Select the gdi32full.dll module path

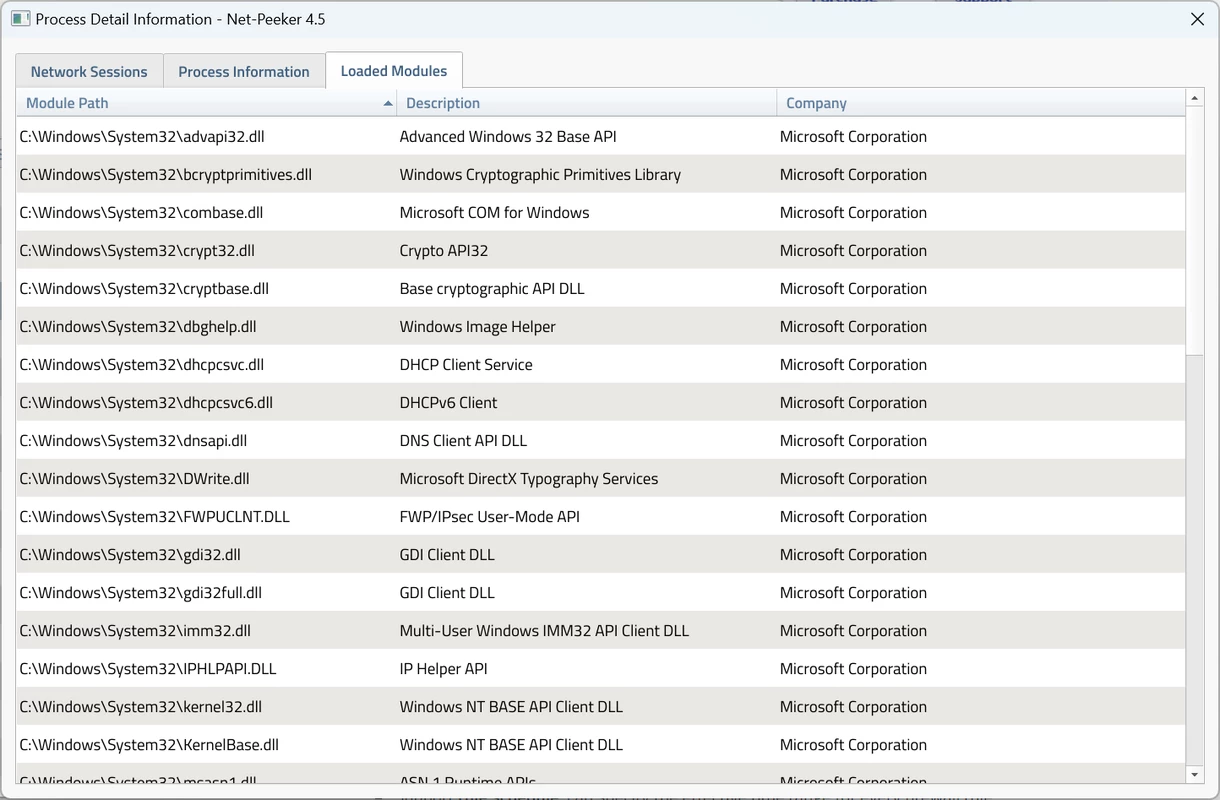(x=141, y=593)
